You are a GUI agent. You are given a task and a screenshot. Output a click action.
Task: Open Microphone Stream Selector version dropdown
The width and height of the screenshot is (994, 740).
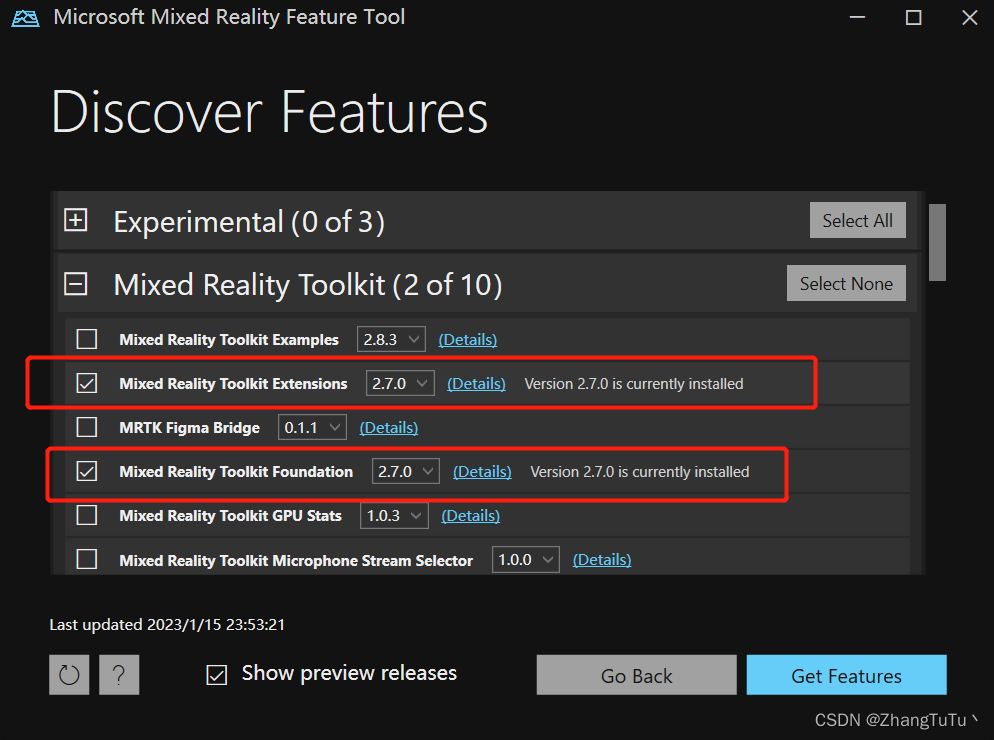(525, 559)
